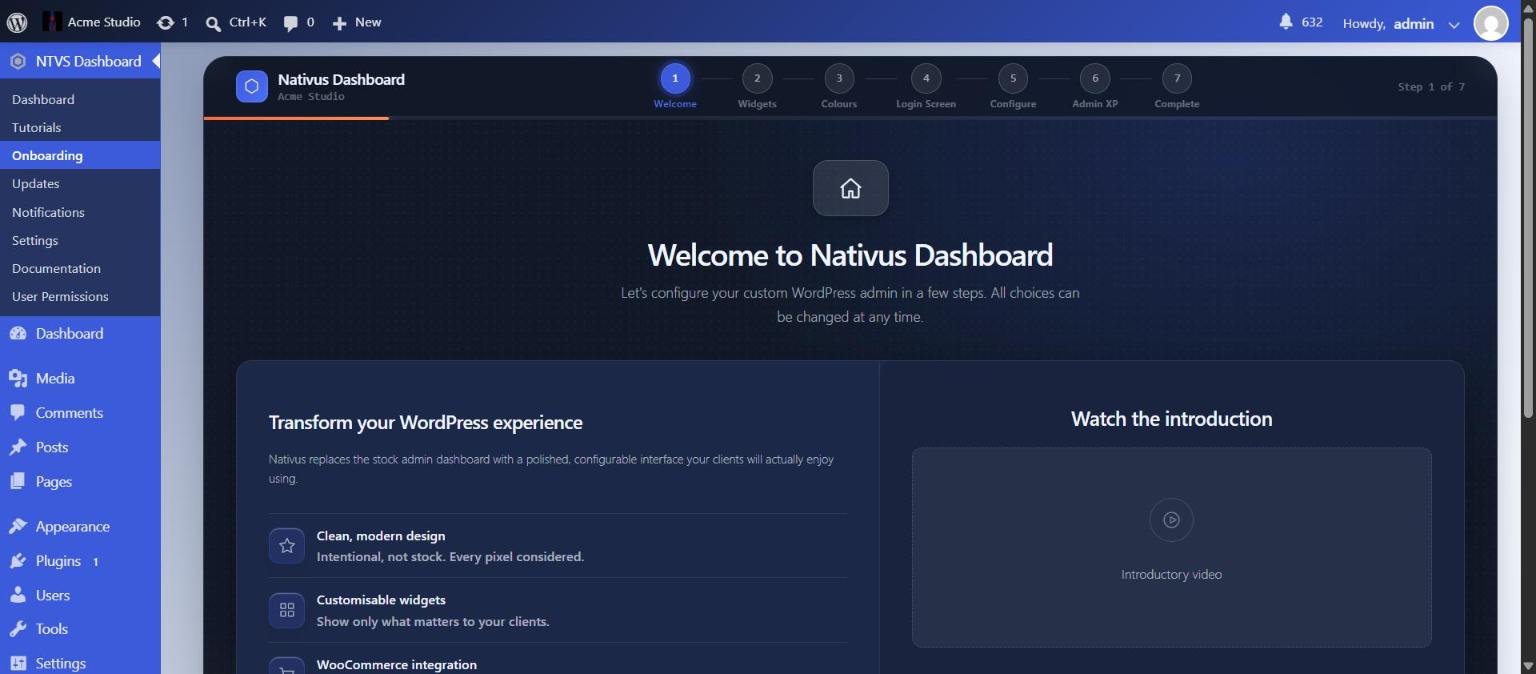Click the Appearance paintbrush icon

coord(18,526)
